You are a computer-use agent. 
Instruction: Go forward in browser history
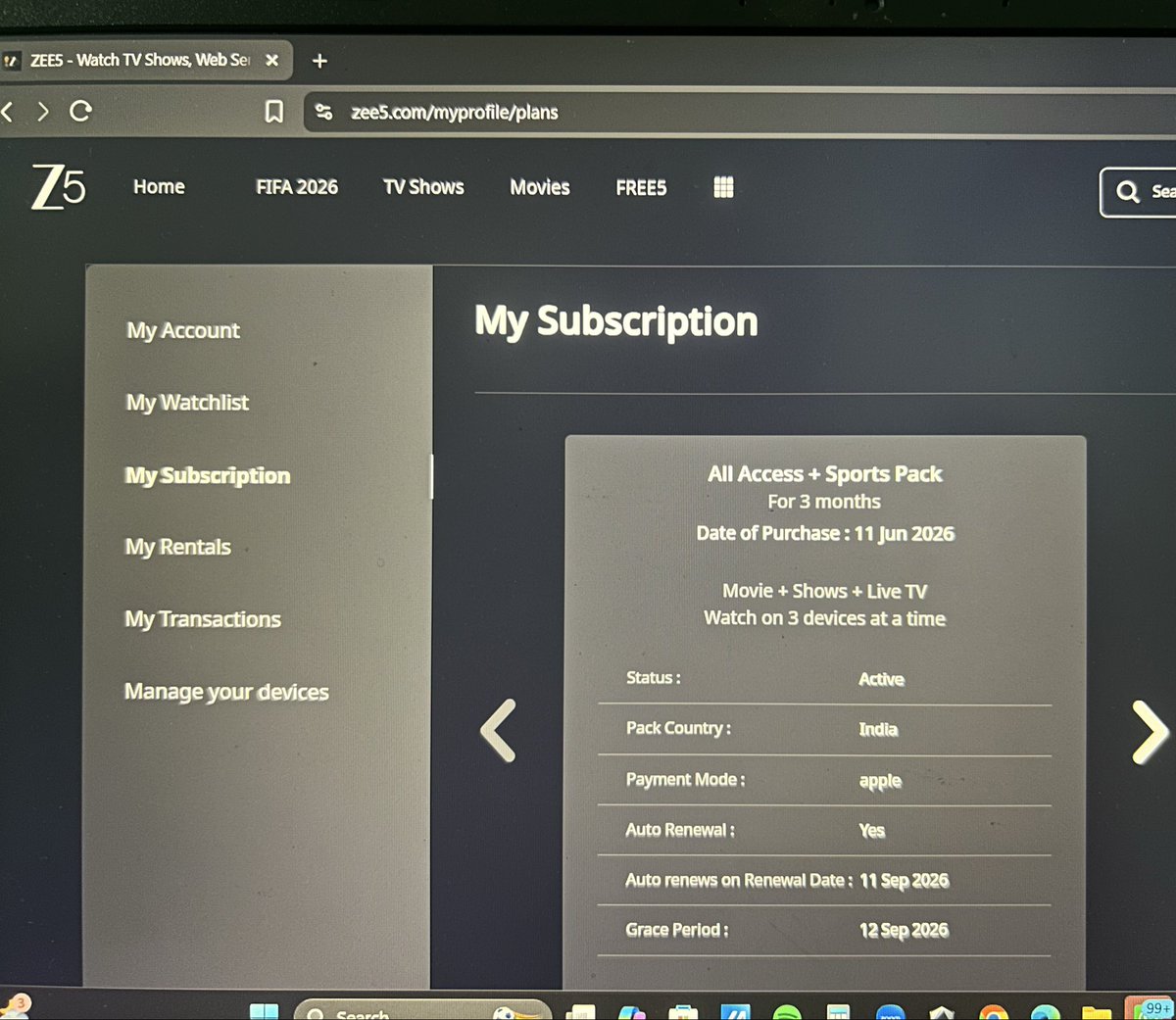coord(42,112)
